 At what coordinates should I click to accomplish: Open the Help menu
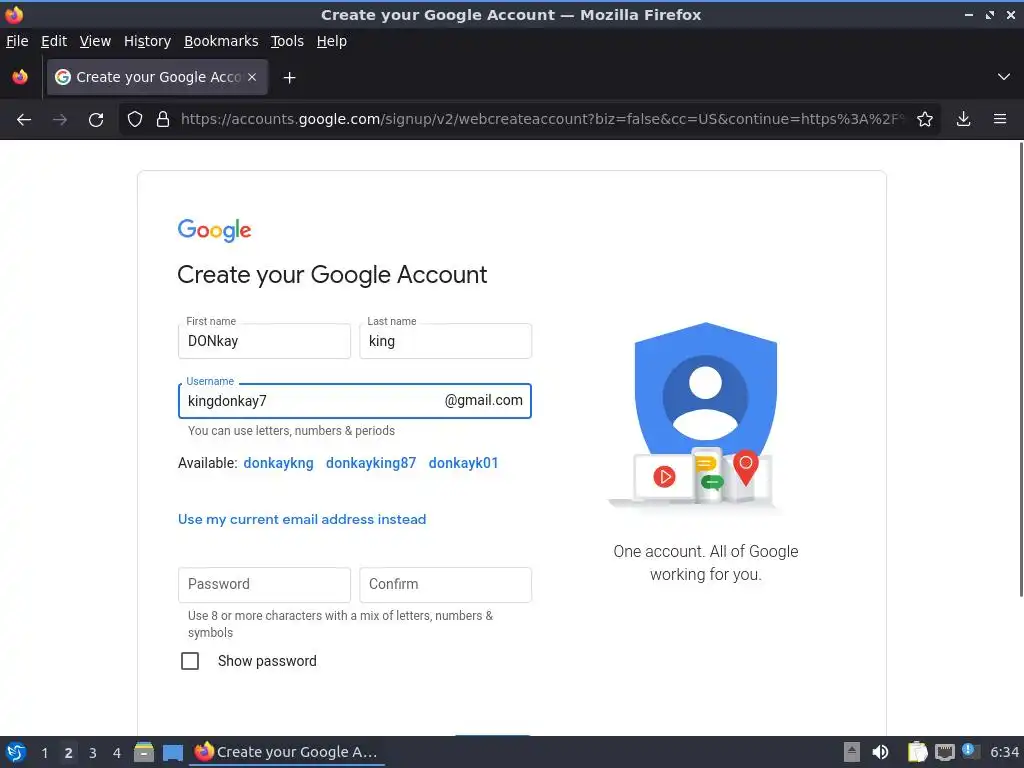coord(332,41)
